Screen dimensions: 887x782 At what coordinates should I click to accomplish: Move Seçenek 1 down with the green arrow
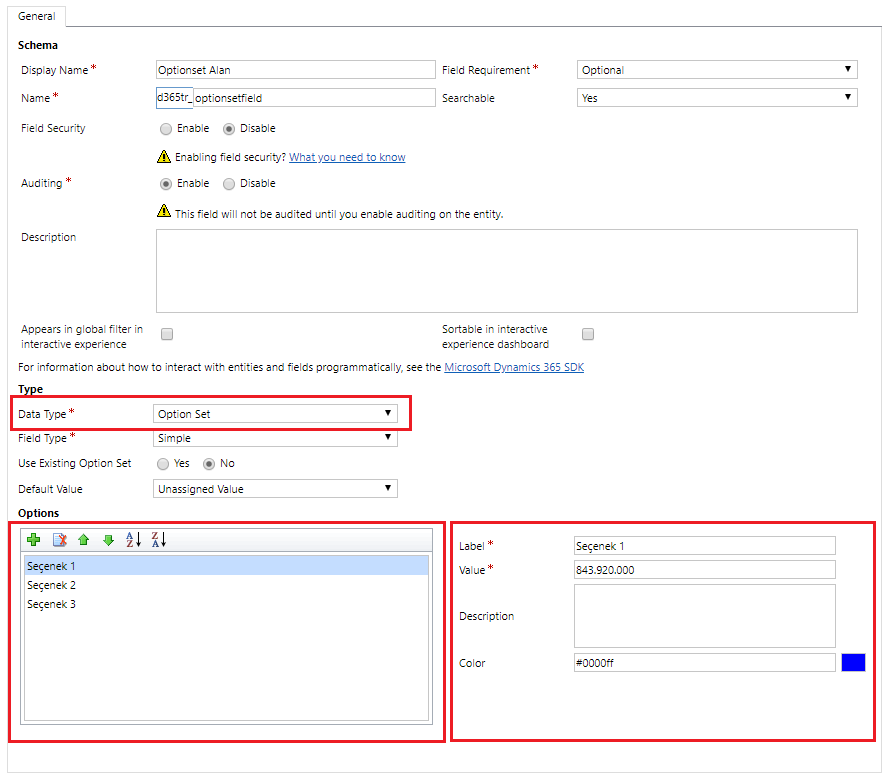107,539
